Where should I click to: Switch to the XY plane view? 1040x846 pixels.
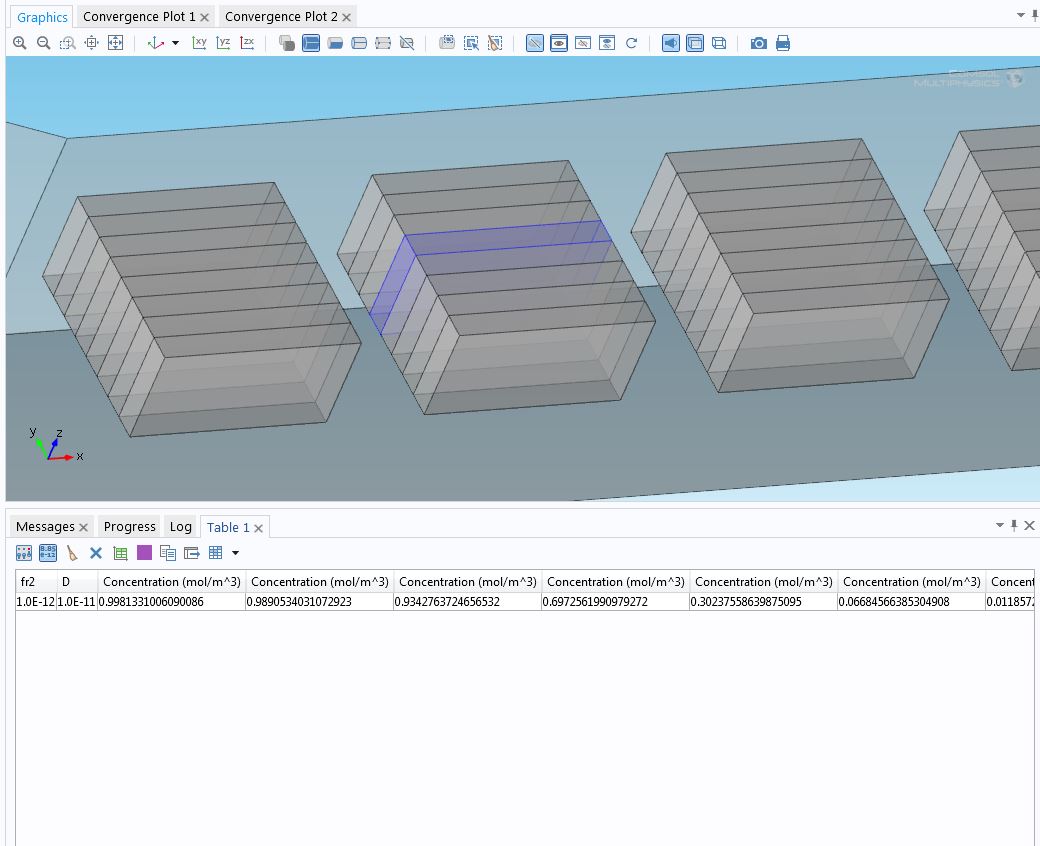point(199,43)
